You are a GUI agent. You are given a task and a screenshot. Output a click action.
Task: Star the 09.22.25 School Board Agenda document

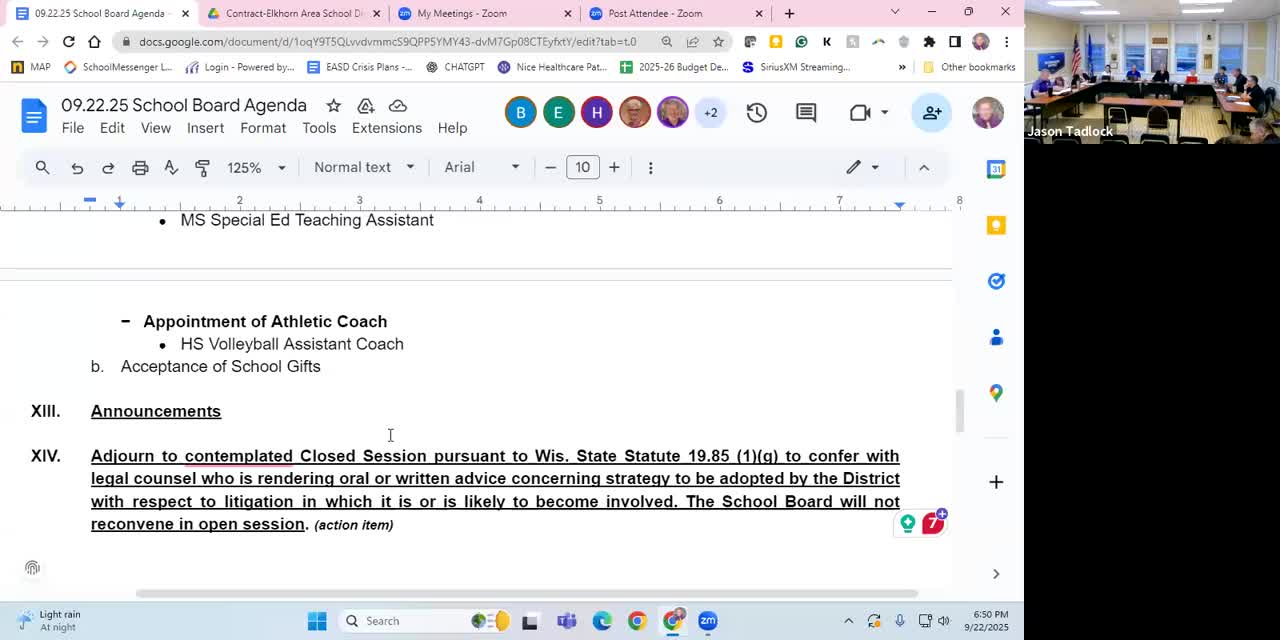coord(334,106)
